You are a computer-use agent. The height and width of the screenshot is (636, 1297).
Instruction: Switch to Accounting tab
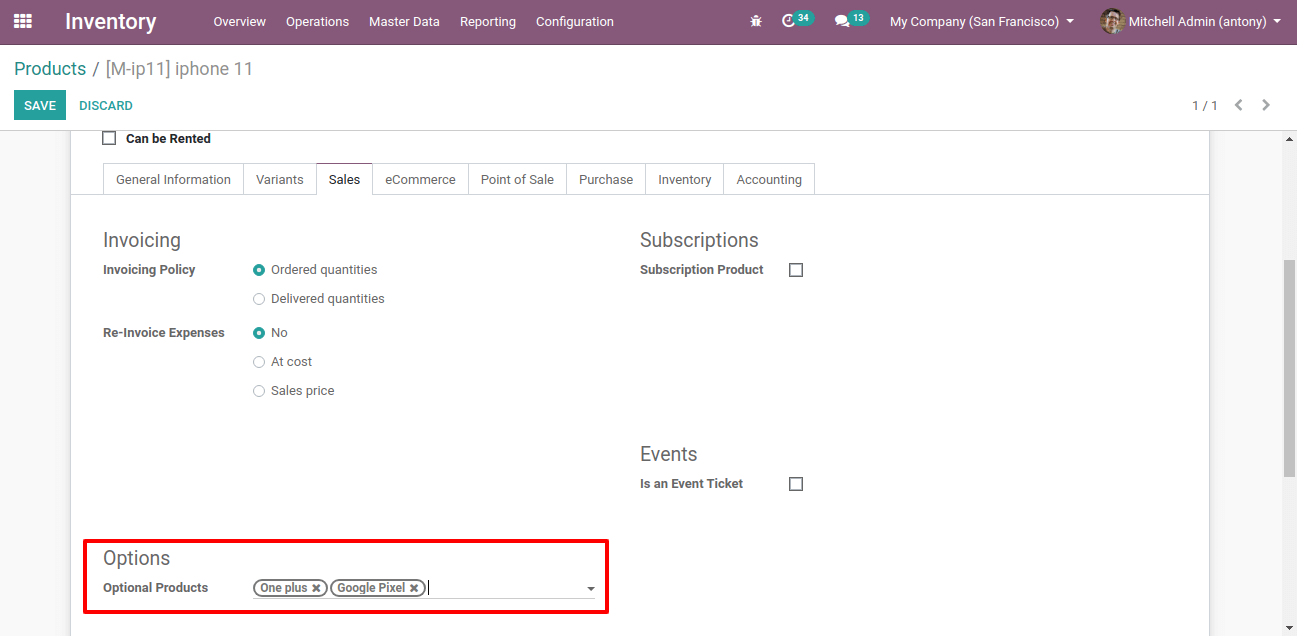[x=769, y=179]
